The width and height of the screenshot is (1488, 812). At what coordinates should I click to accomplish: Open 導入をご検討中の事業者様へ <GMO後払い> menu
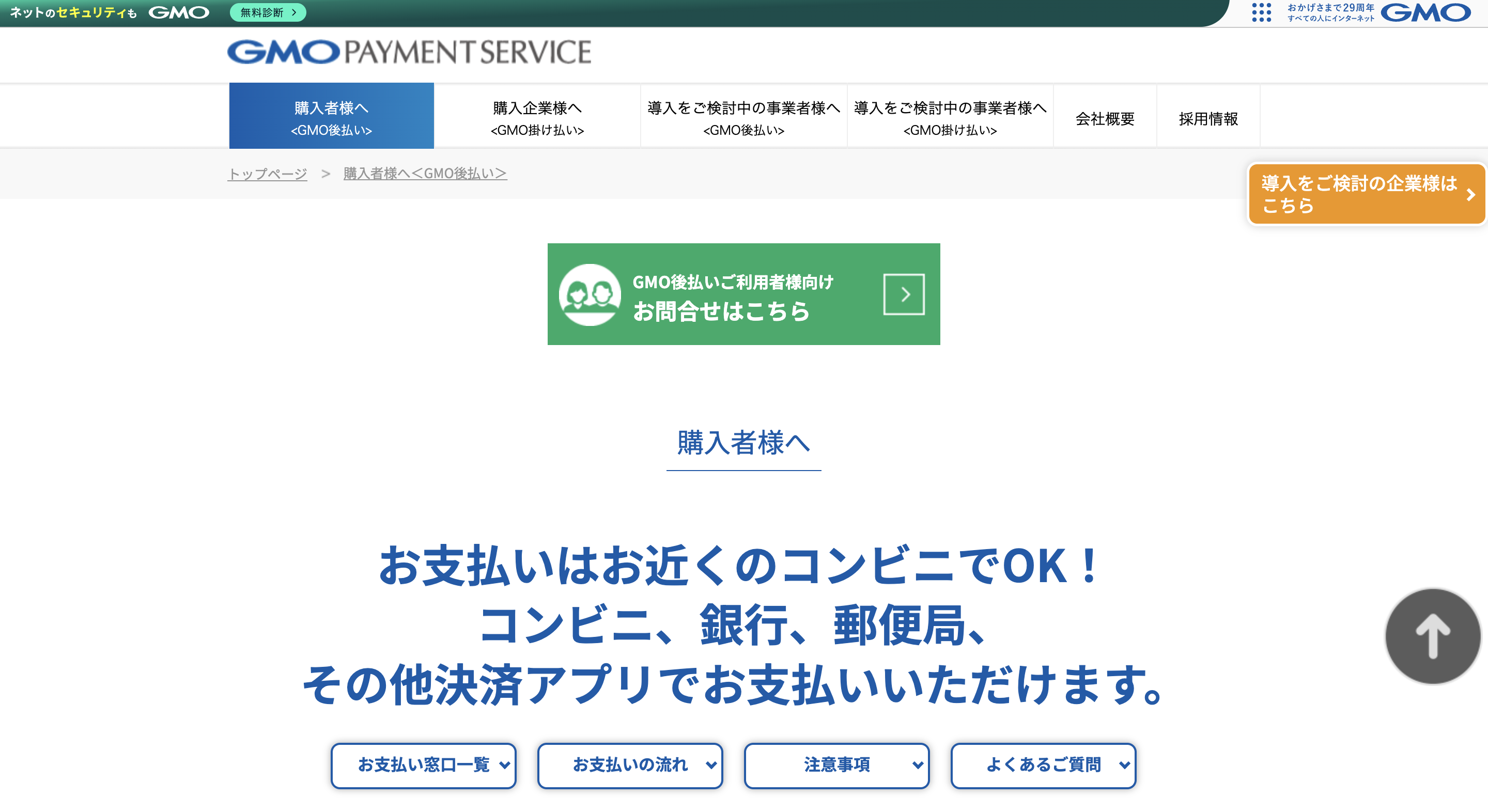[743, 117]
